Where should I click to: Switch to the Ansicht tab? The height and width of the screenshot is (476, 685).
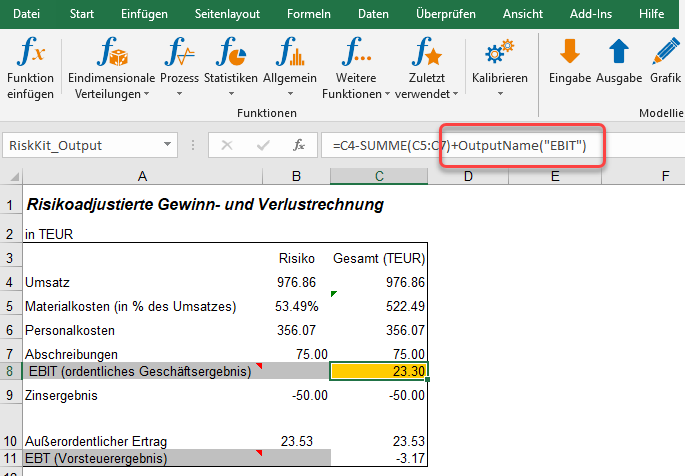point(522,14)
